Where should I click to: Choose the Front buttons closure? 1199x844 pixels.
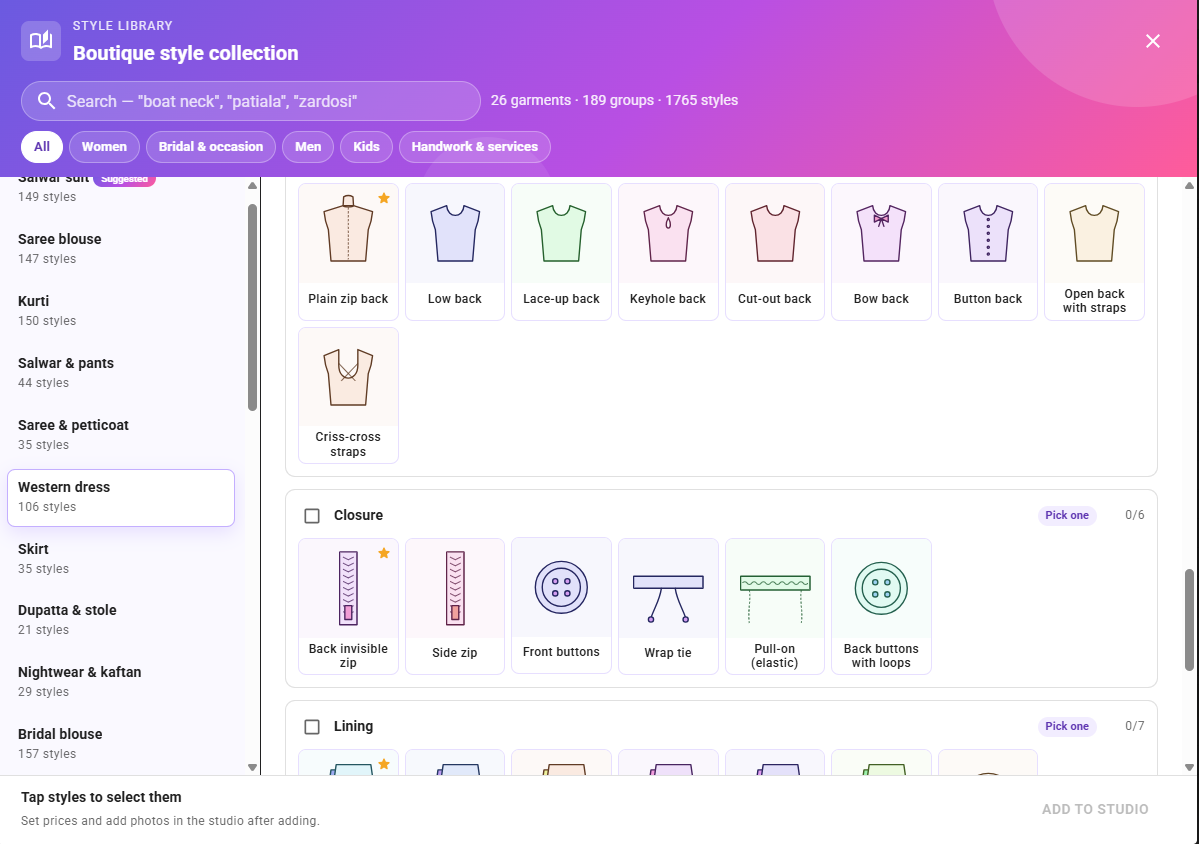(x=561, y=605)
